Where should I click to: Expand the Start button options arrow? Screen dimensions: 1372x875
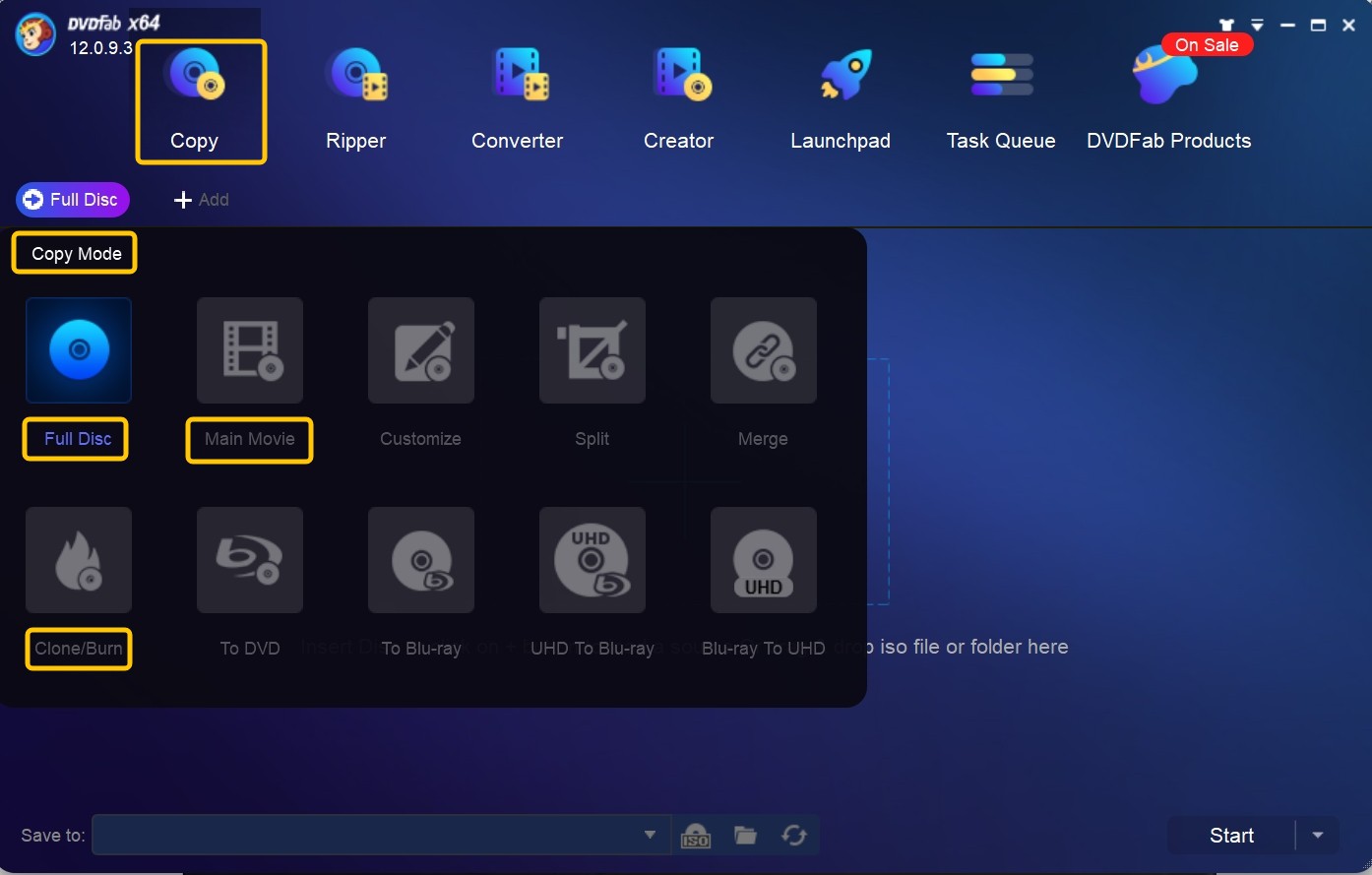1317,836
